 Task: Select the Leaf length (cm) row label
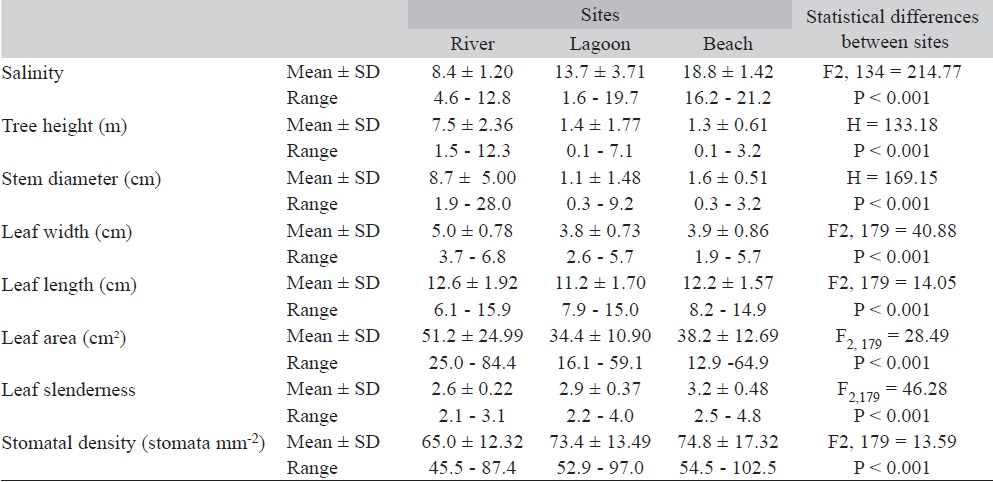(59, 284)
